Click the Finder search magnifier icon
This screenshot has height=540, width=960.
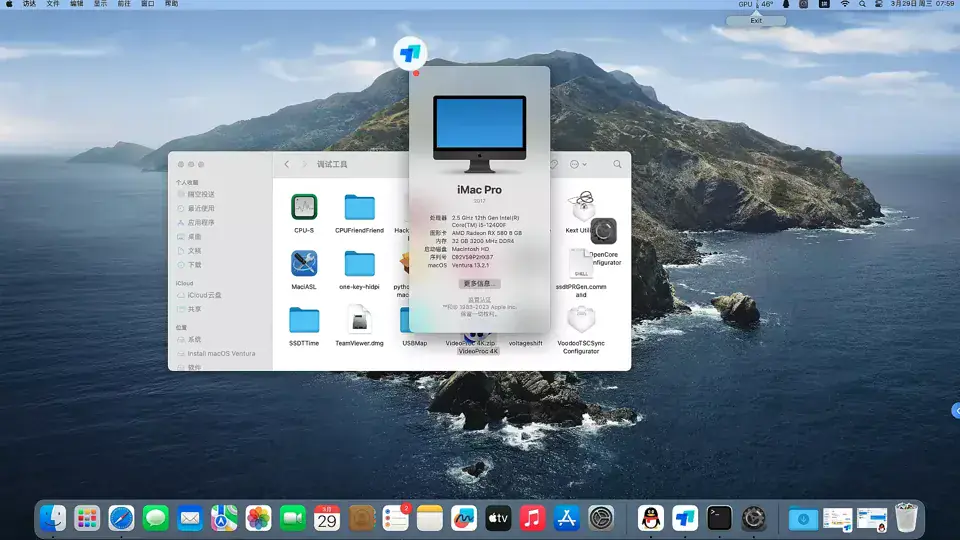617,164
